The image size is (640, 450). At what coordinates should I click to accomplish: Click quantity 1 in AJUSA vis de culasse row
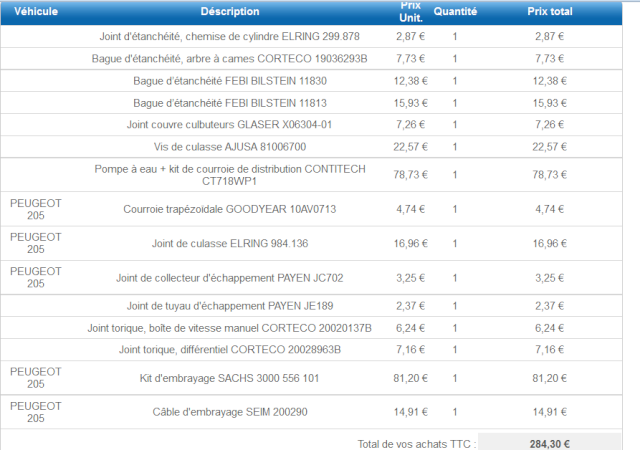[x=455, y=147]
